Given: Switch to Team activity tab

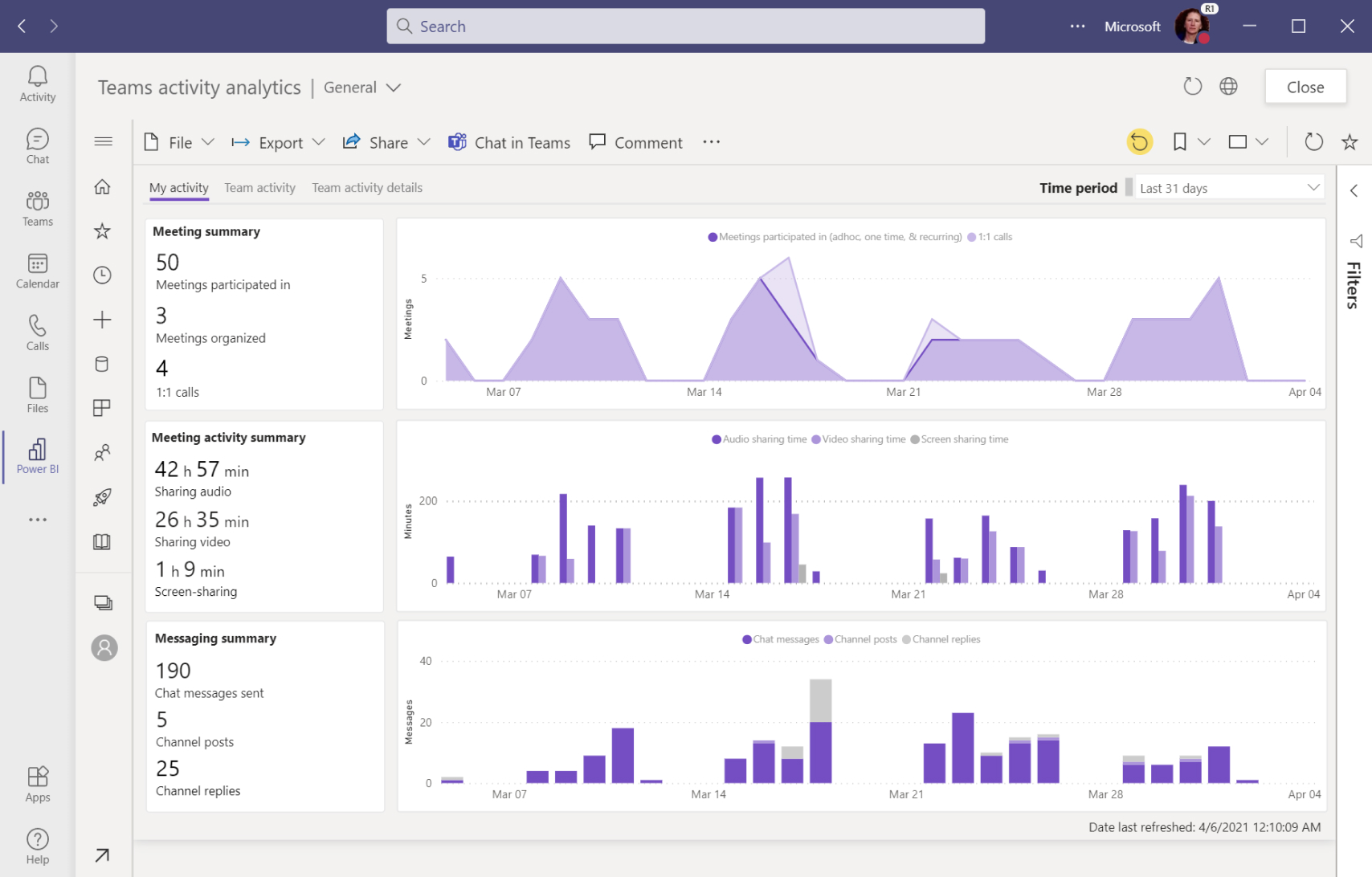Looking at the screenshot, I should click(x=259, y=188).
